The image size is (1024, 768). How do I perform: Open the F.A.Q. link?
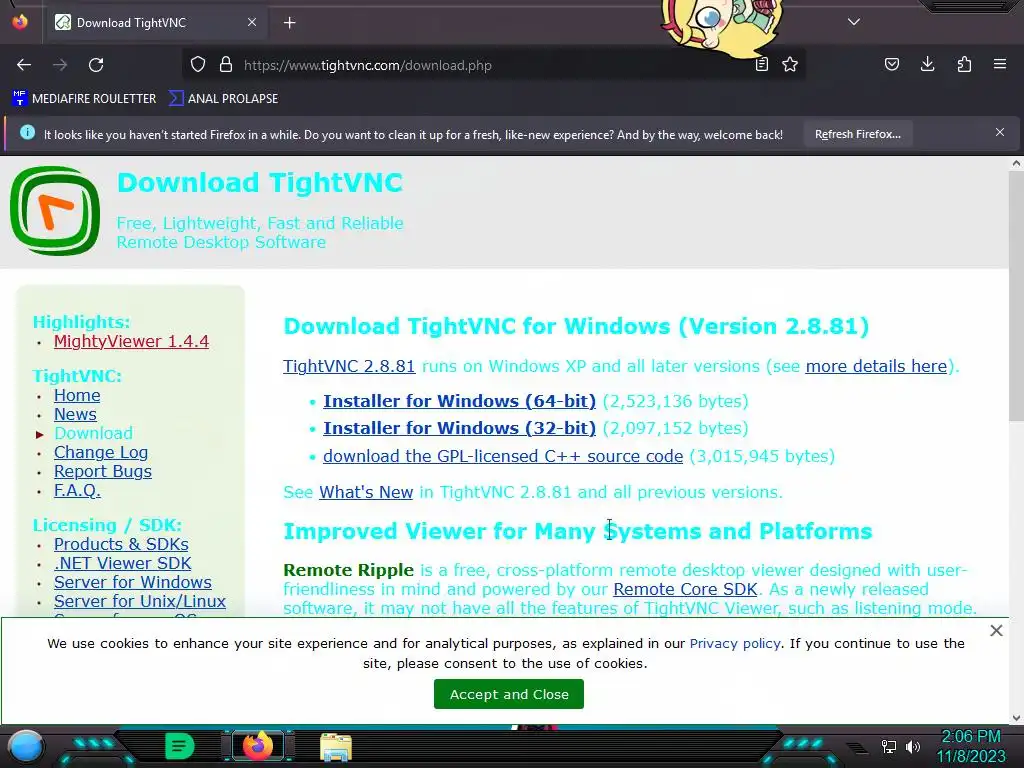(77, 490)
